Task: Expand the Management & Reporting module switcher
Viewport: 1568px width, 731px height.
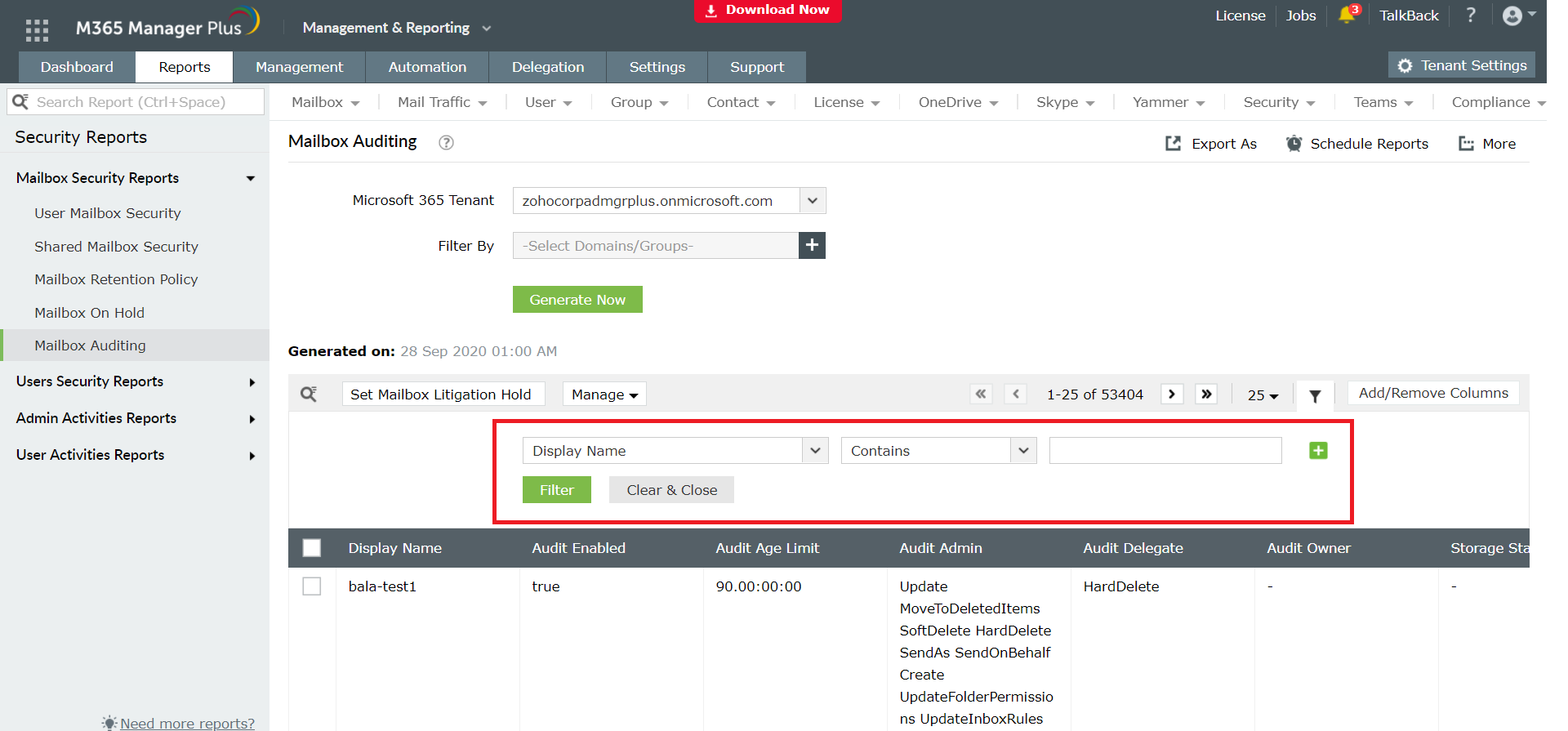Action: [x=396, y=28]
